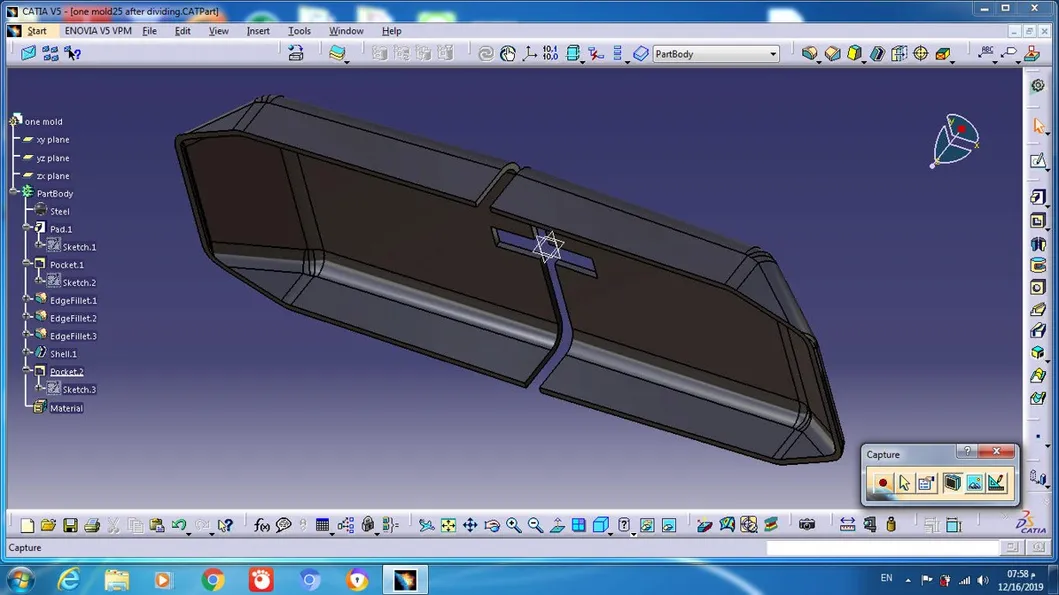
Task: Open the Insert menu
Action: tap(258, 31)
